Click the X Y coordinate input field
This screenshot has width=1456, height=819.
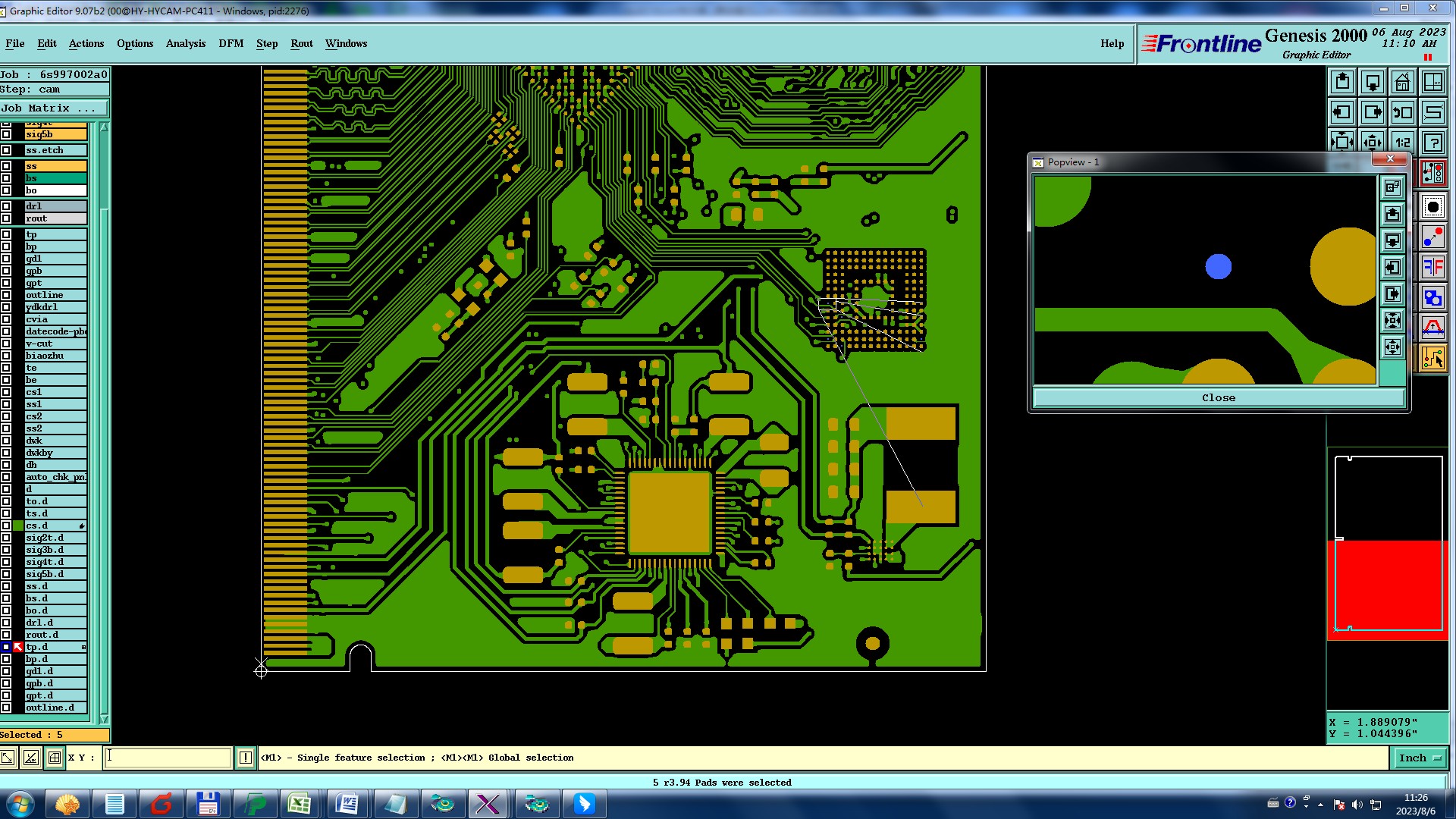point(168,757)
